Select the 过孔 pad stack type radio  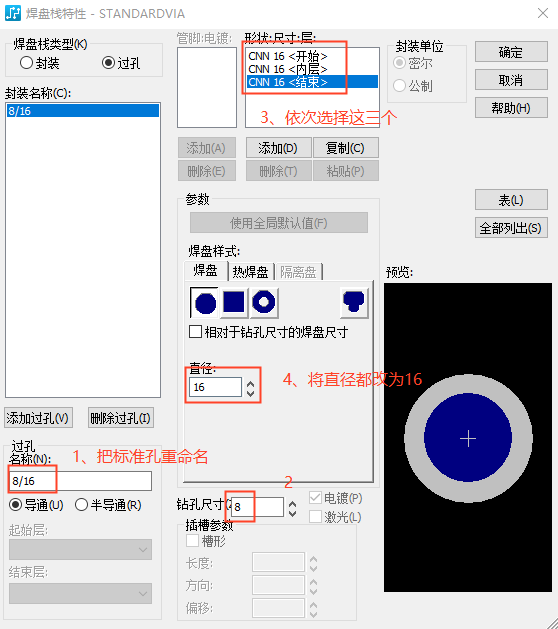(108, 63)
